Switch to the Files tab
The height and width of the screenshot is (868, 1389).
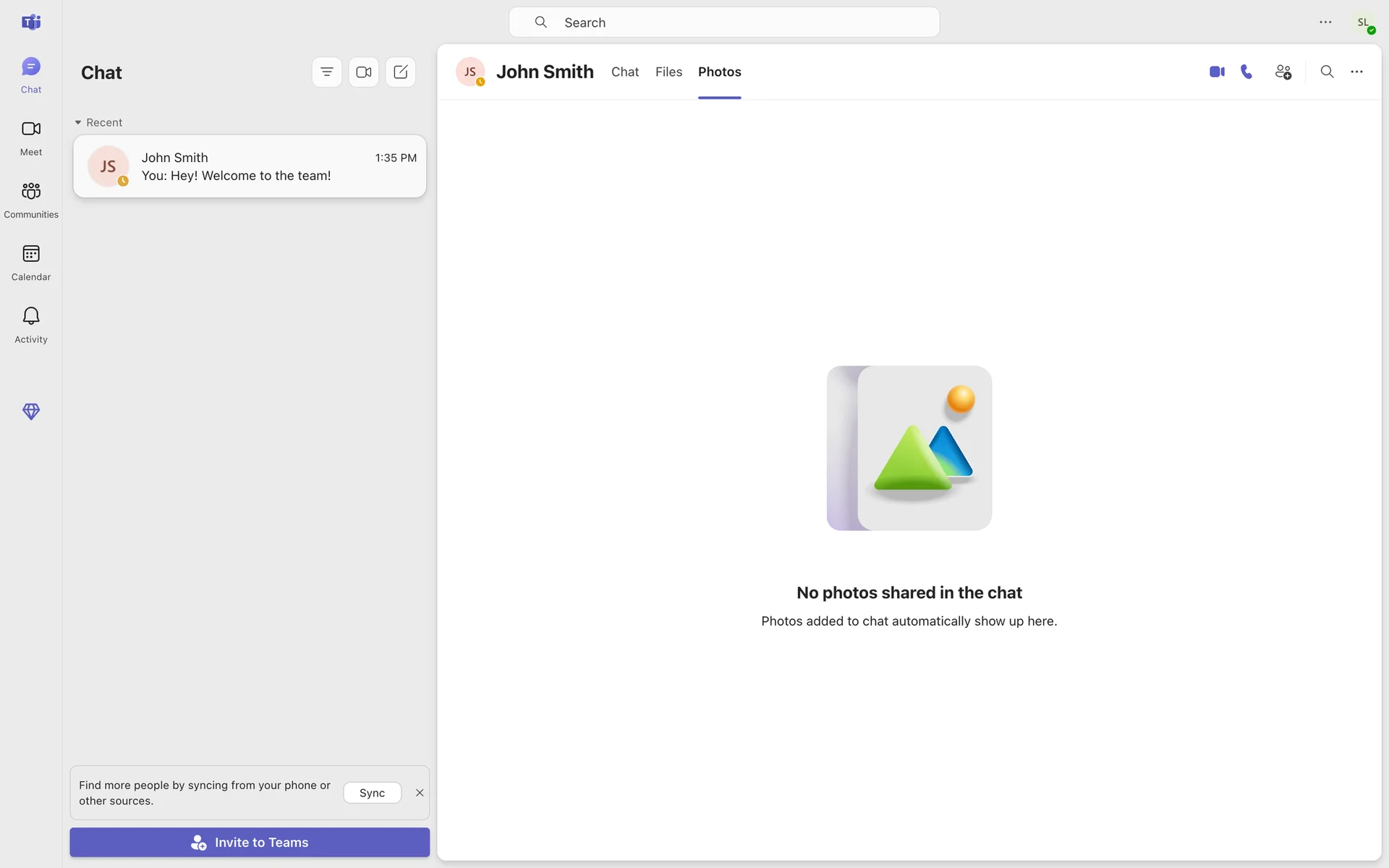tap(668, 72)
